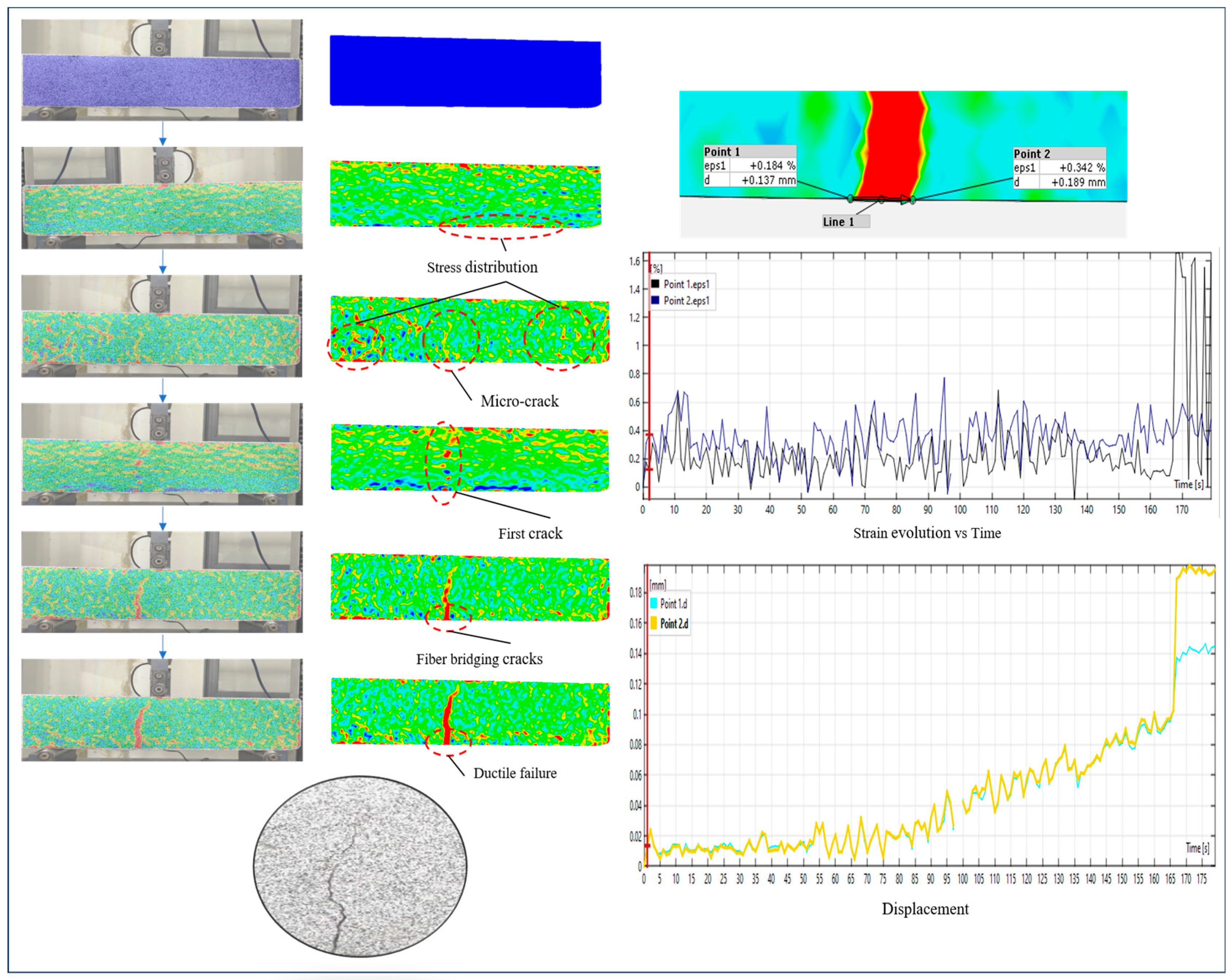Click the Strain evolution vs Time caption

tap(926, 533)
